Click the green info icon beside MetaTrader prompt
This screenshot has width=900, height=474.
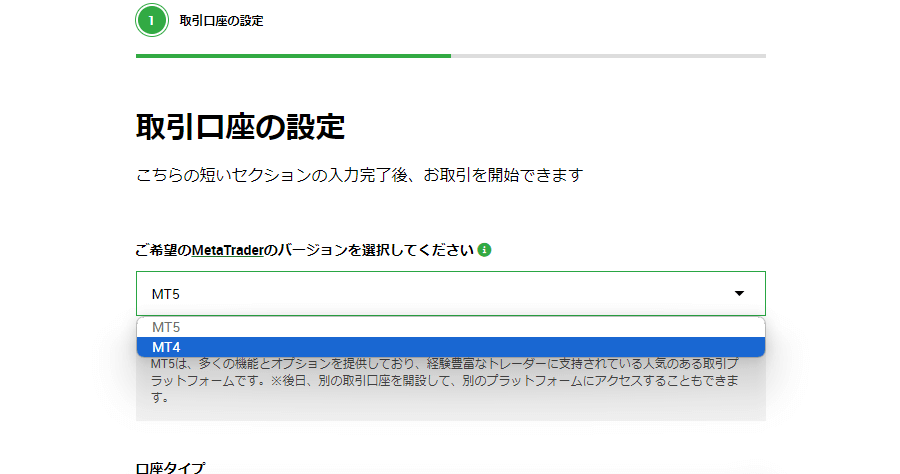pyautogui.click(x=484, y=250)
